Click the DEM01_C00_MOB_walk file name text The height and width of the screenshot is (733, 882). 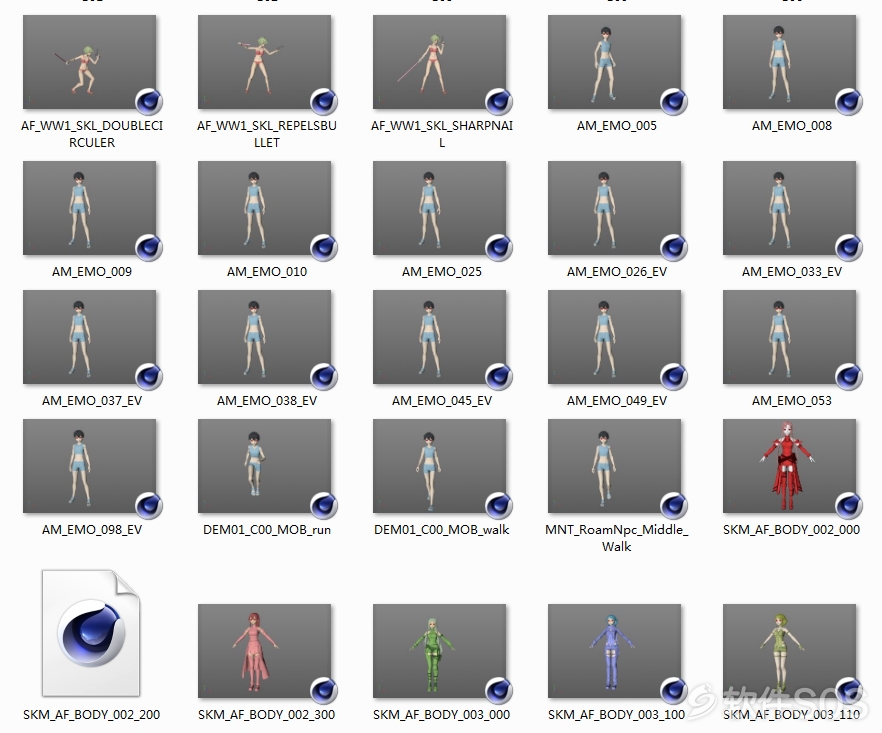pos(442,529)
